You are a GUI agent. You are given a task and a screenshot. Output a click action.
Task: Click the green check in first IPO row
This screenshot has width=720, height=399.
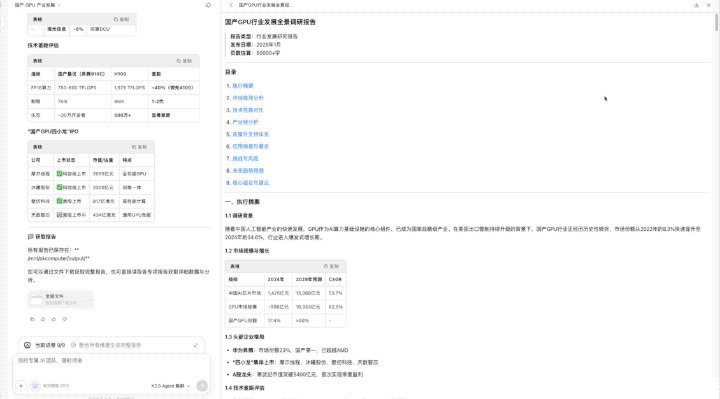pos(59,174)
